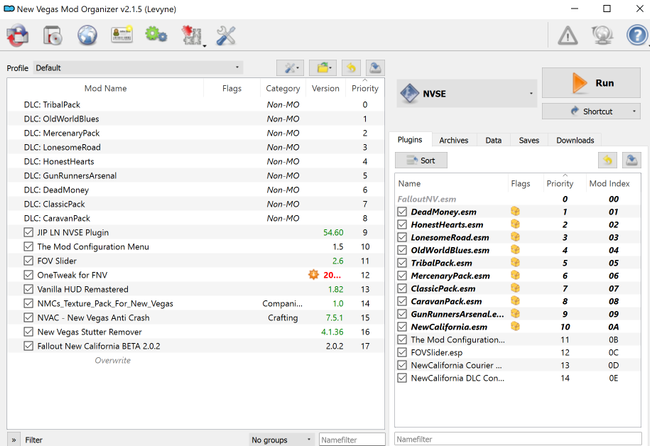Click the plugin list Namefilter field

[x=518, y=439]
